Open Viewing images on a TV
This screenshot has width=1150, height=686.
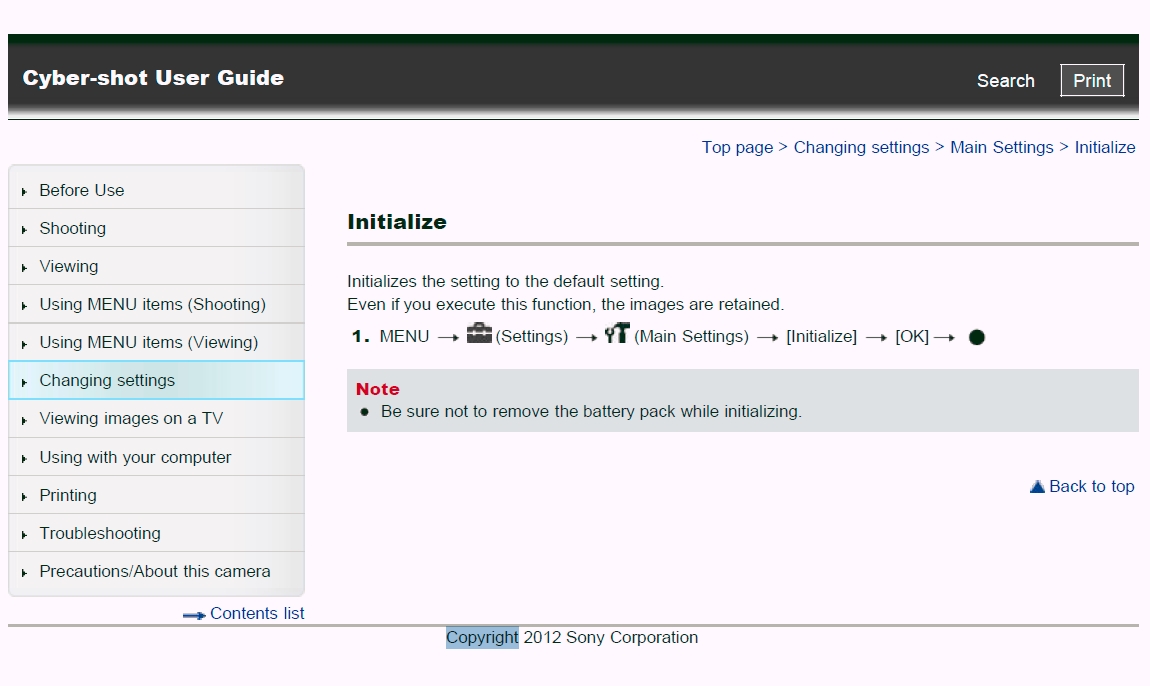point(131,418)
